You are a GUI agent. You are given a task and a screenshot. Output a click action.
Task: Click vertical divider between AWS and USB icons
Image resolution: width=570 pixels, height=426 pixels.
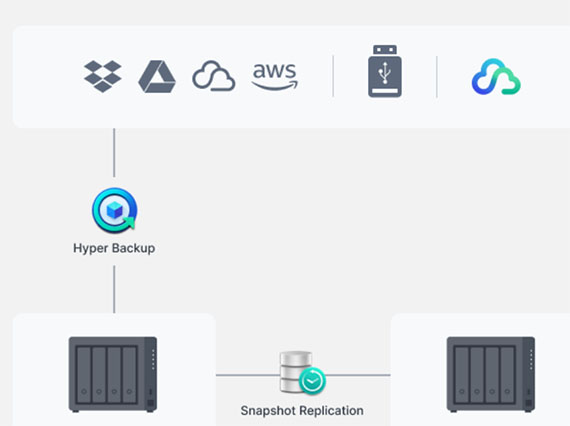pos(333,76)
